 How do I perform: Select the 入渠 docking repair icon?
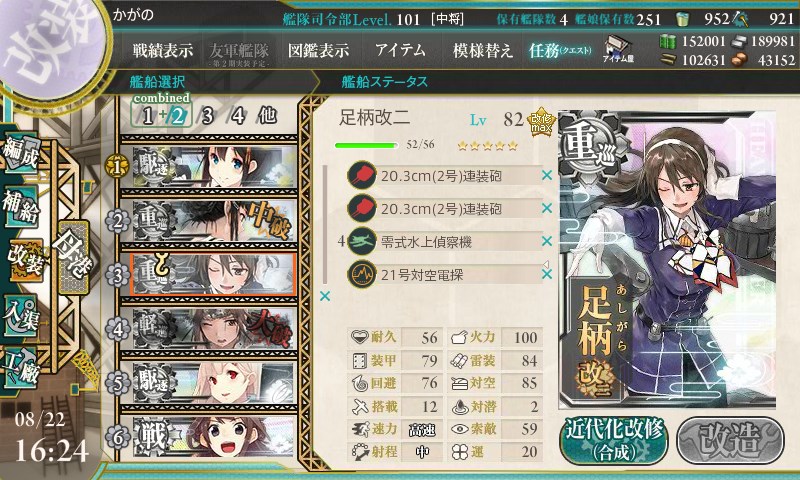pos(21,316)
